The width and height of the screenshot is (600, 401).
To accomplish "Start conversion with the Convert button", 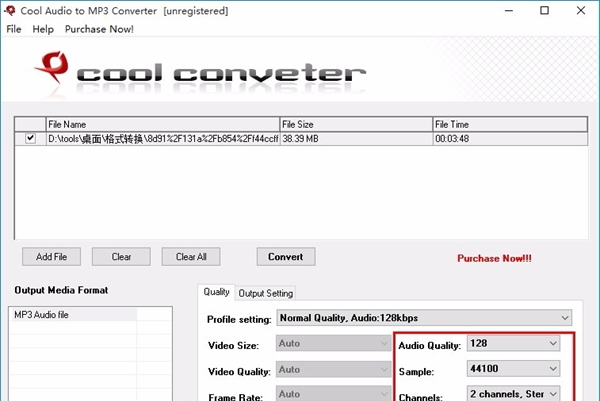I will [286, 256].
